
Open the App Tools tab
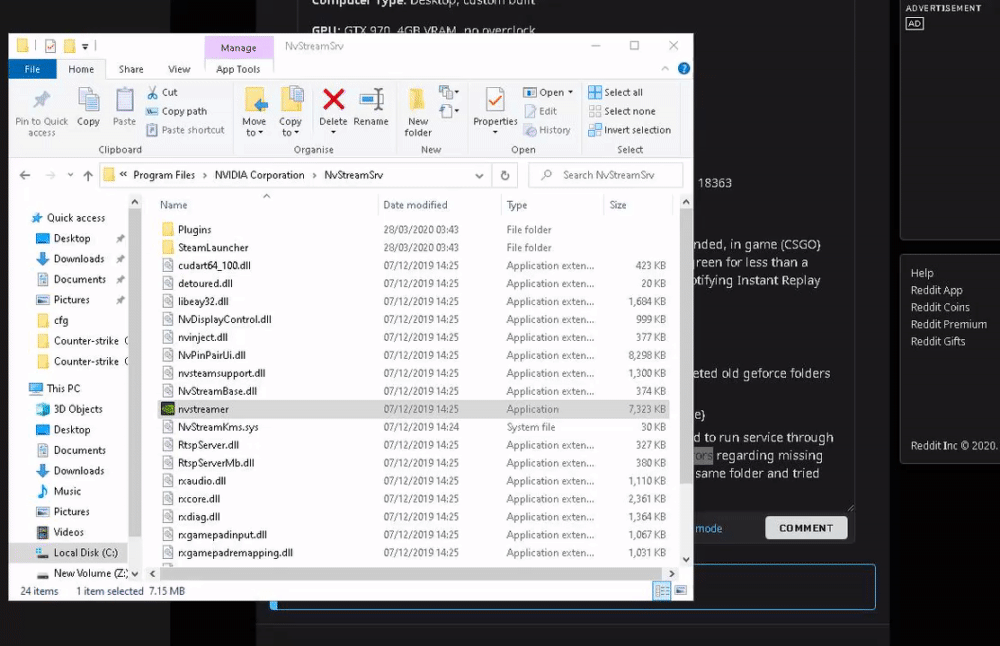coord(239,69)
